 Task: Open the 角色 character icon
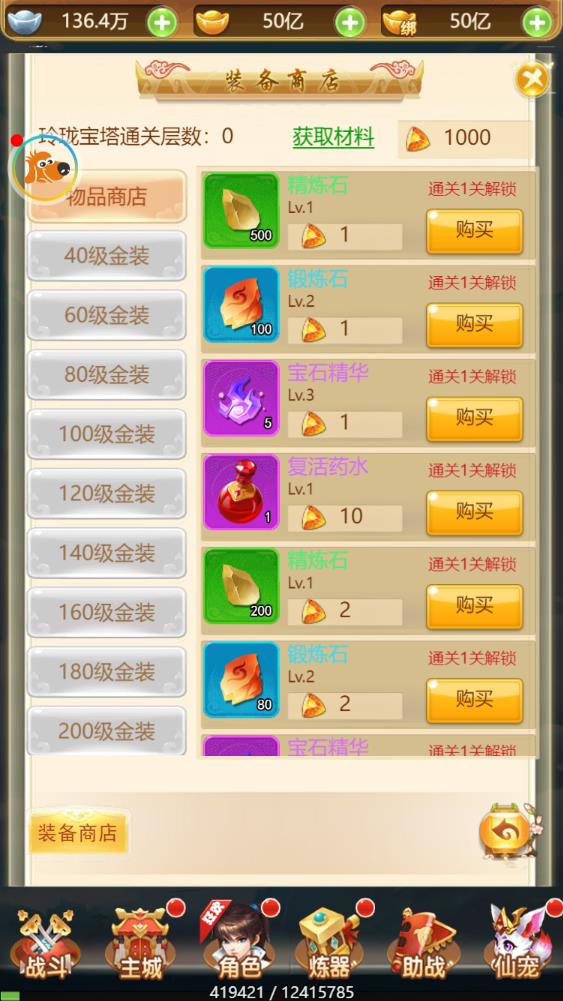[x=236, y=946]
